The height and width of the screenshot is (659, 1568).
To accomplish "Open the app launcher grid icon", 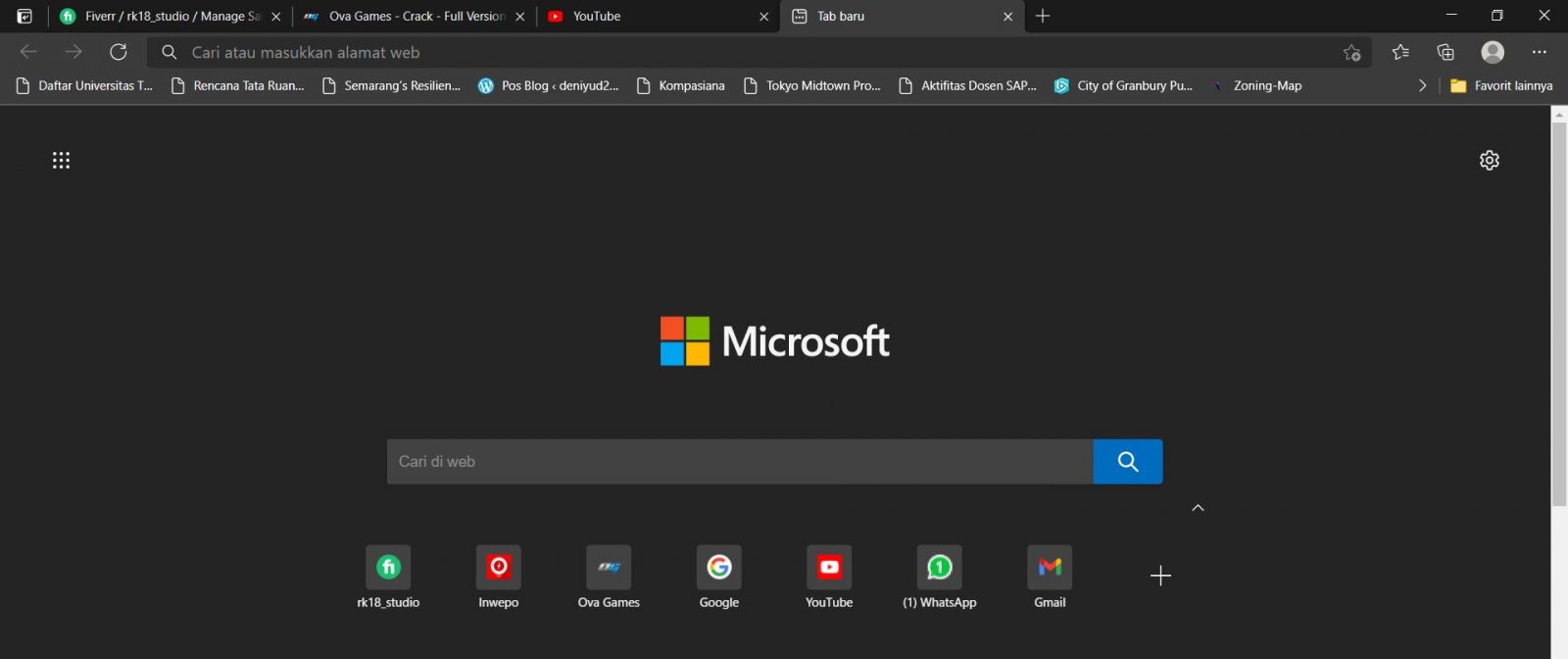I will 61,160.
